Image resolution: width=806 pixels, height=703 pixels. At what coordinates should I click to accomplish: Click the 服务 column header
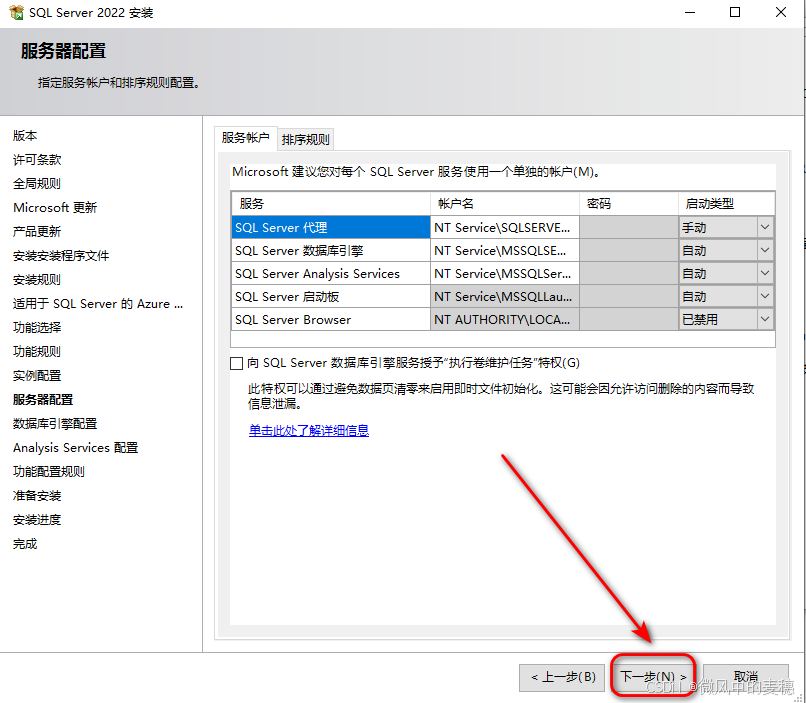tap(331, 204)
